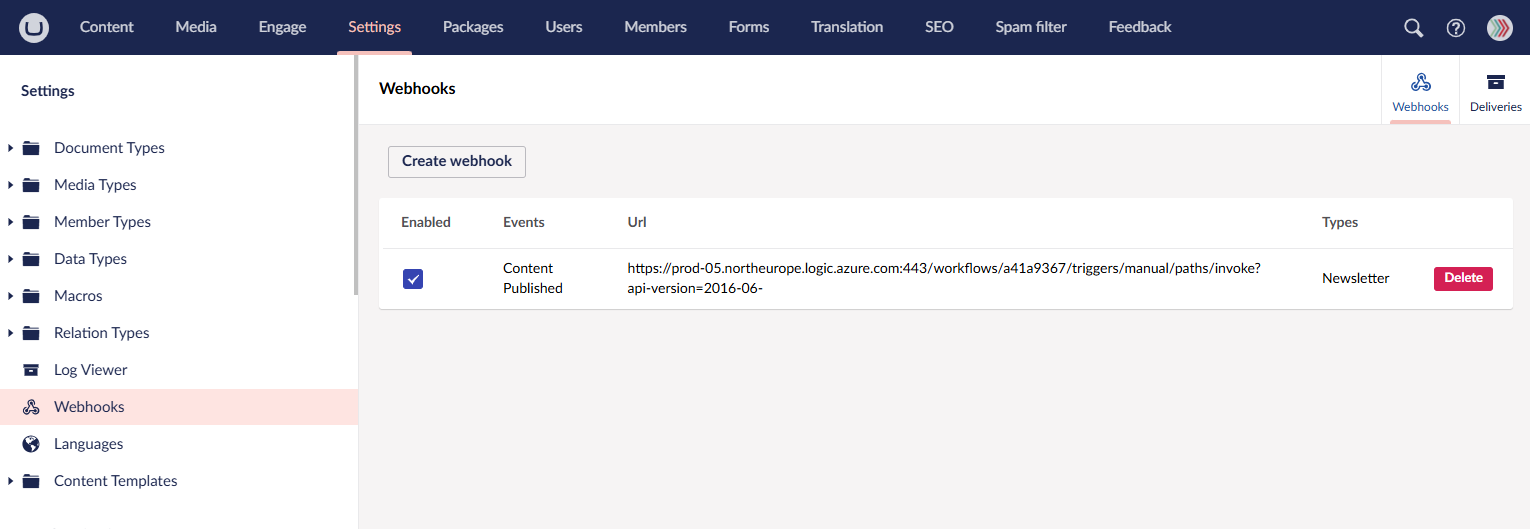Click the Enabled column header
The height and width of the screenshot is (529, 1530).
point(426,222)
